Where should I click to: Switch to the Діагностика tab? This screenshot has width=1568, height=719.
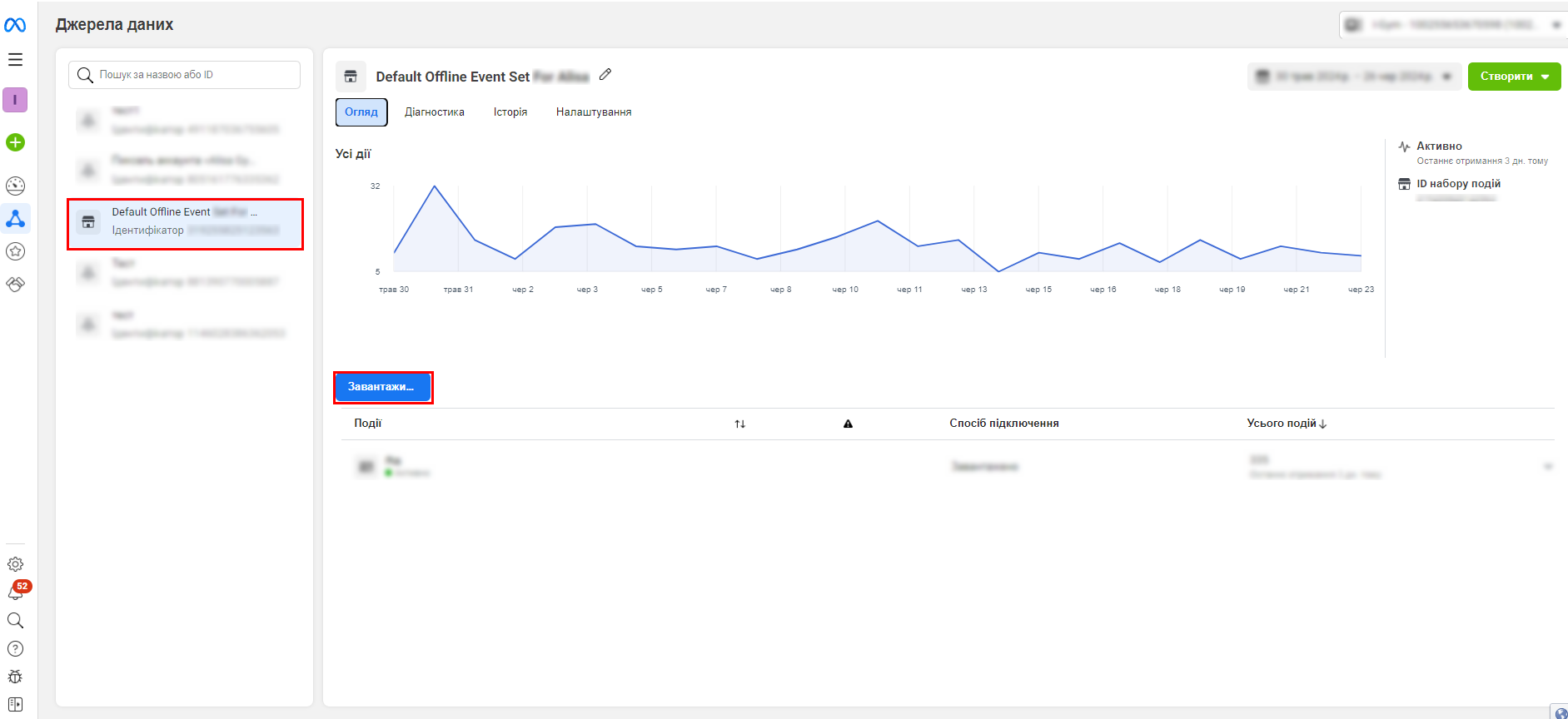[435, 112]
